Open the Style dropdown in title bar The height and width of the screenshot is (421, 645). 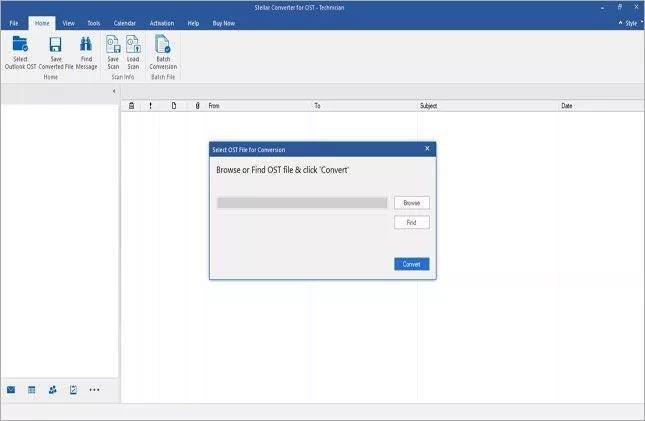point(629,21)
